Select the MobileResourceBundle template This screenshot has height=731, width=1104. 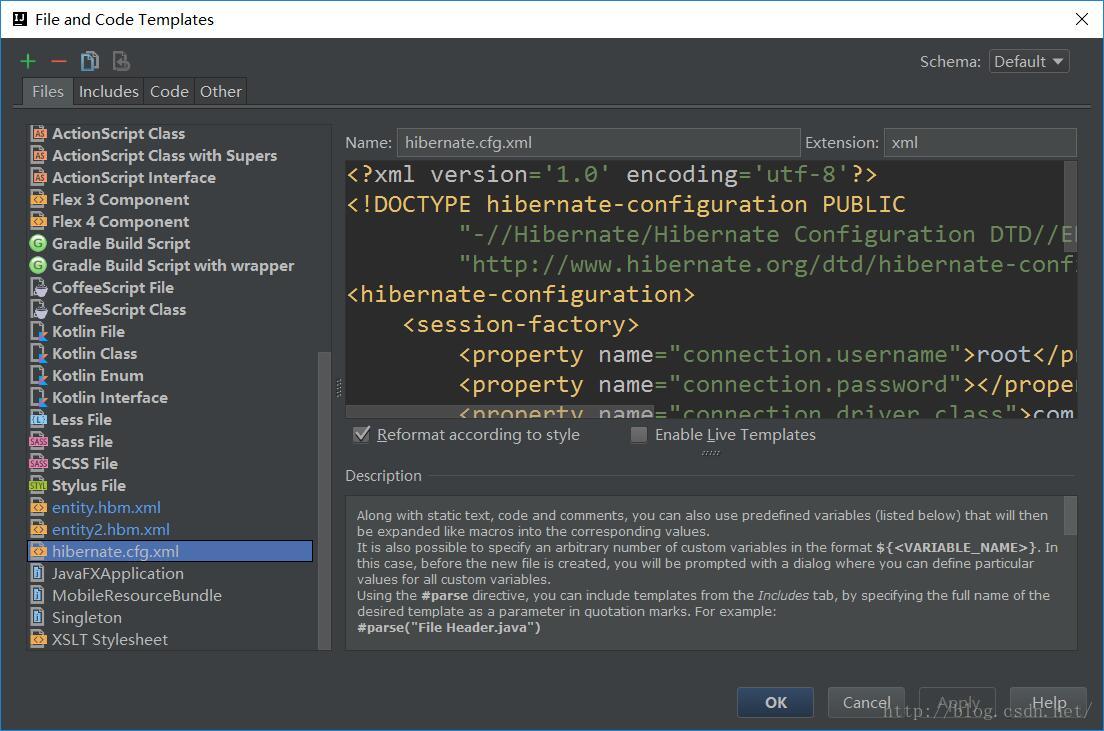click(170, 595)
